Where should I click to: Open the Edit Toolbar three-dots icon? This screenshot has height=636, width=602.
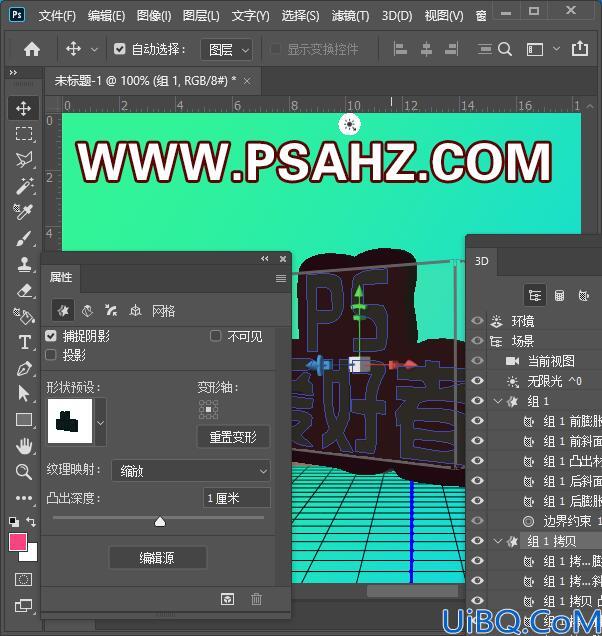point(24,498)
